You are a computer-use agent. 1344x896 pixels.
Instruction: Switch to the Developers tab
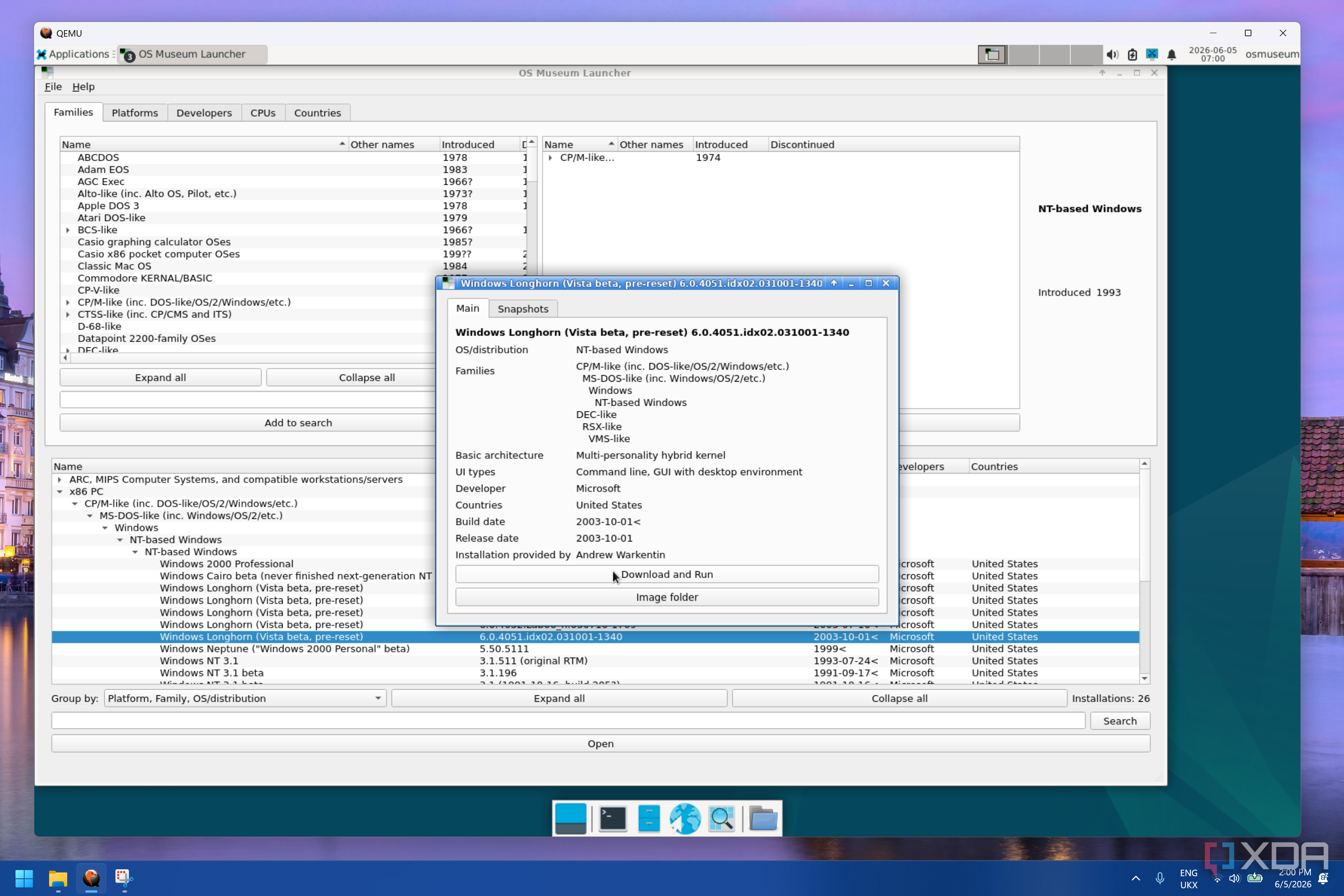pyautogui.click(x=204, y=112)
